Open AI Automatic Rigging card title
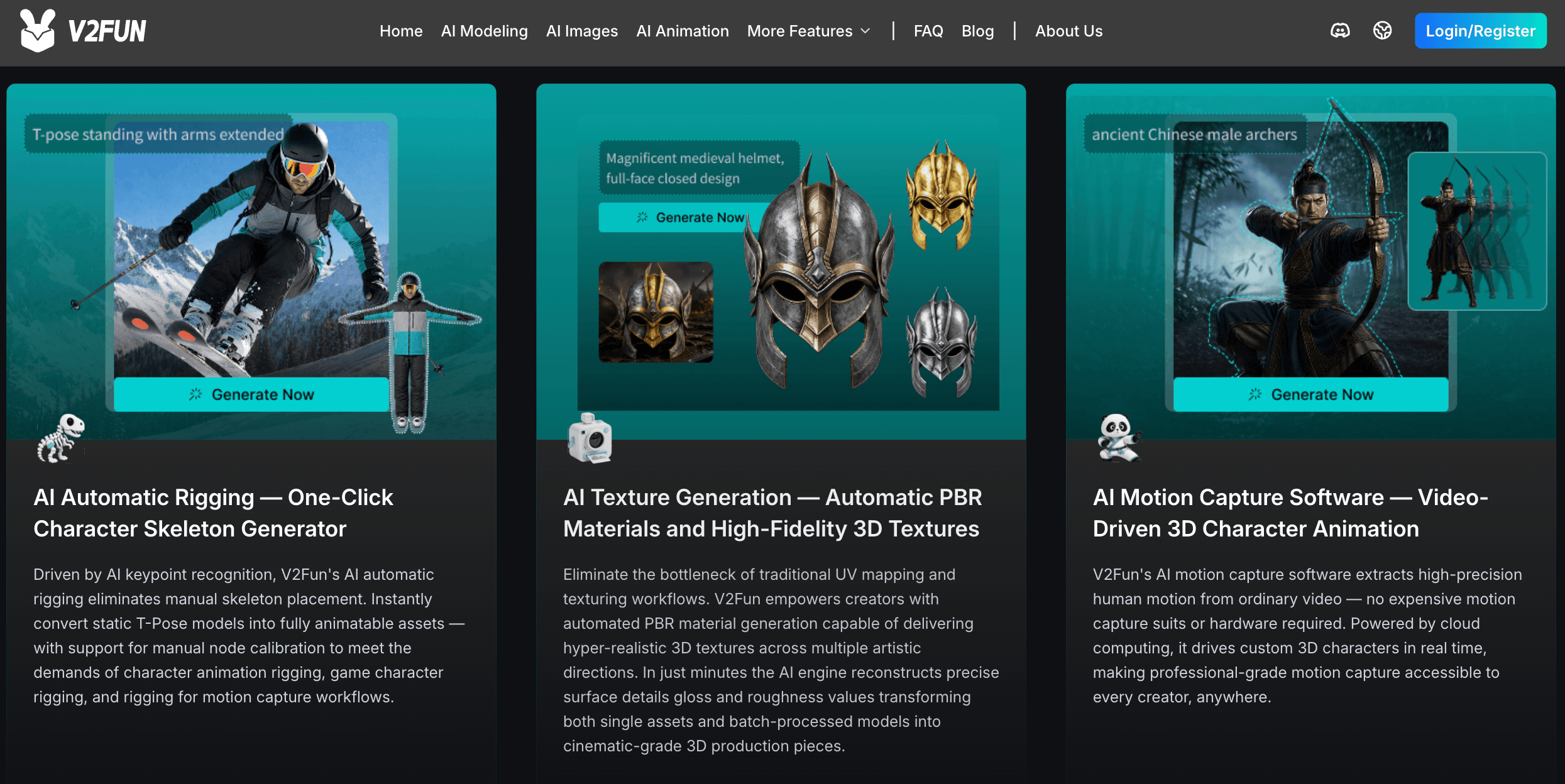This screenshot has height=784, width=1565. click(213, 513)
